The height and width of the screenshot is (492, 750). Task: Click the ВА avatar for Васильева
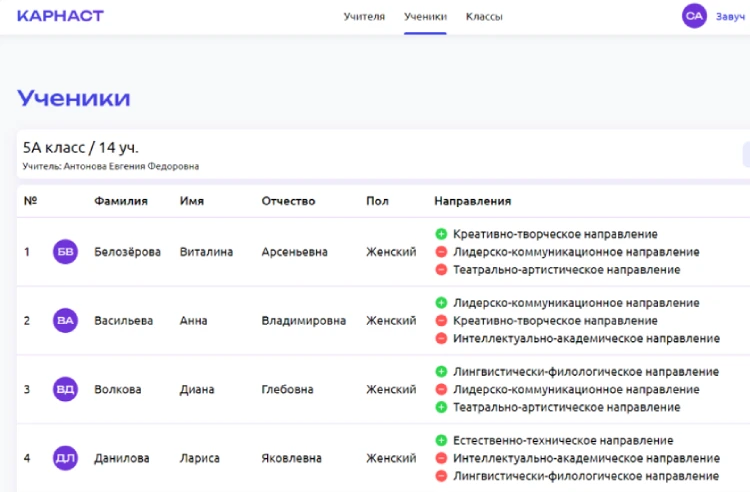tap(65, 320)
